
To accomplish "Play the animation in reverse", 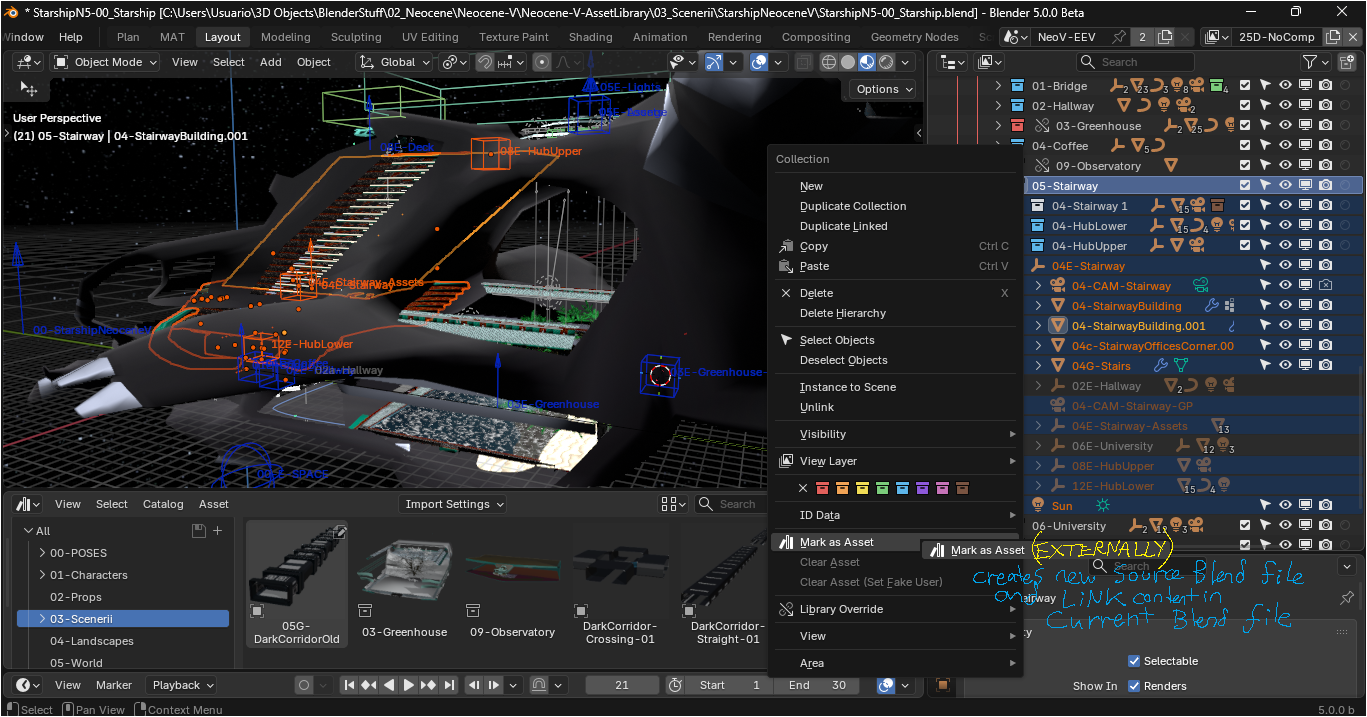I will click(x=389, y=685).
